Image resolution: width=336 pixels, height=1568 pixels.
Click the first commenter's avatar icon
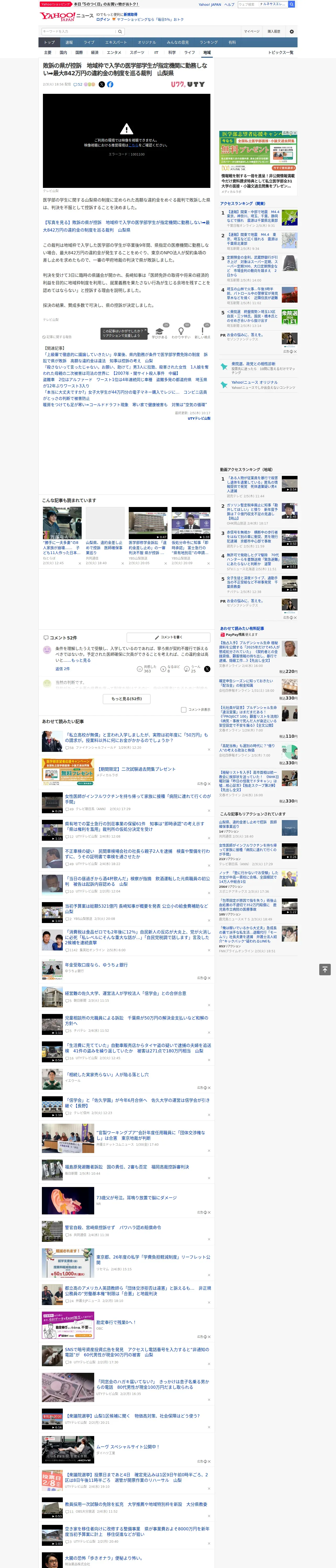point(47,650)
